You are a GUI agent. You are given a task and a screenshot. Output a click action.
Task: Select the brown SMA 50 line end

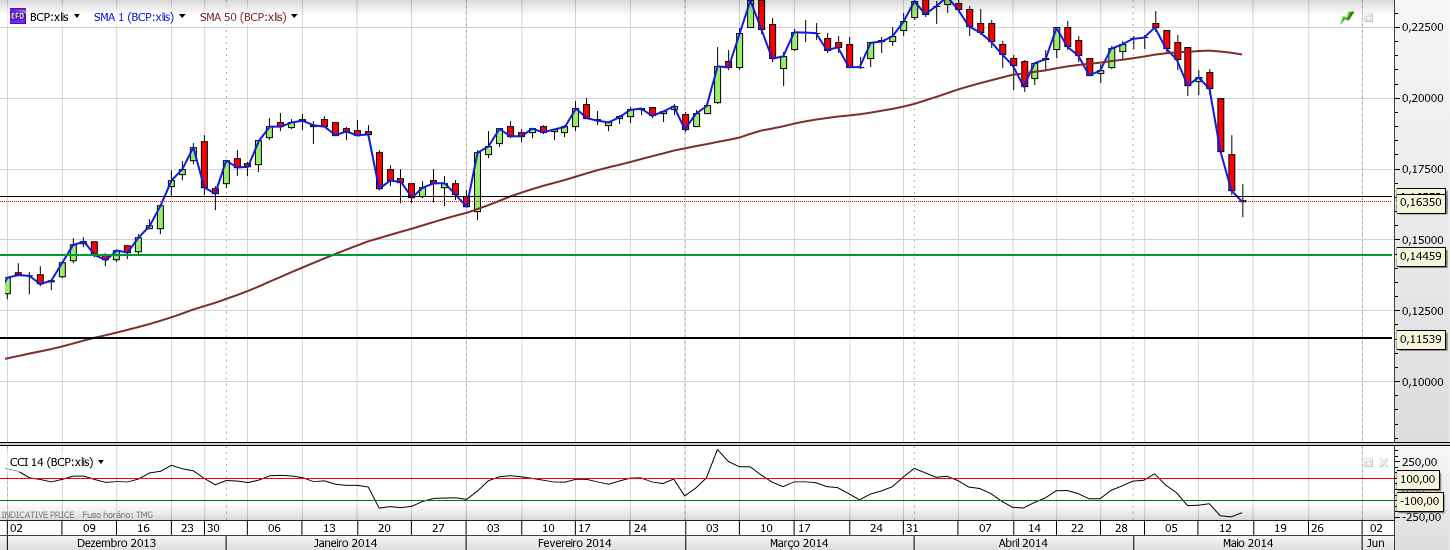pyautogui.click(x=1241, y=54)
